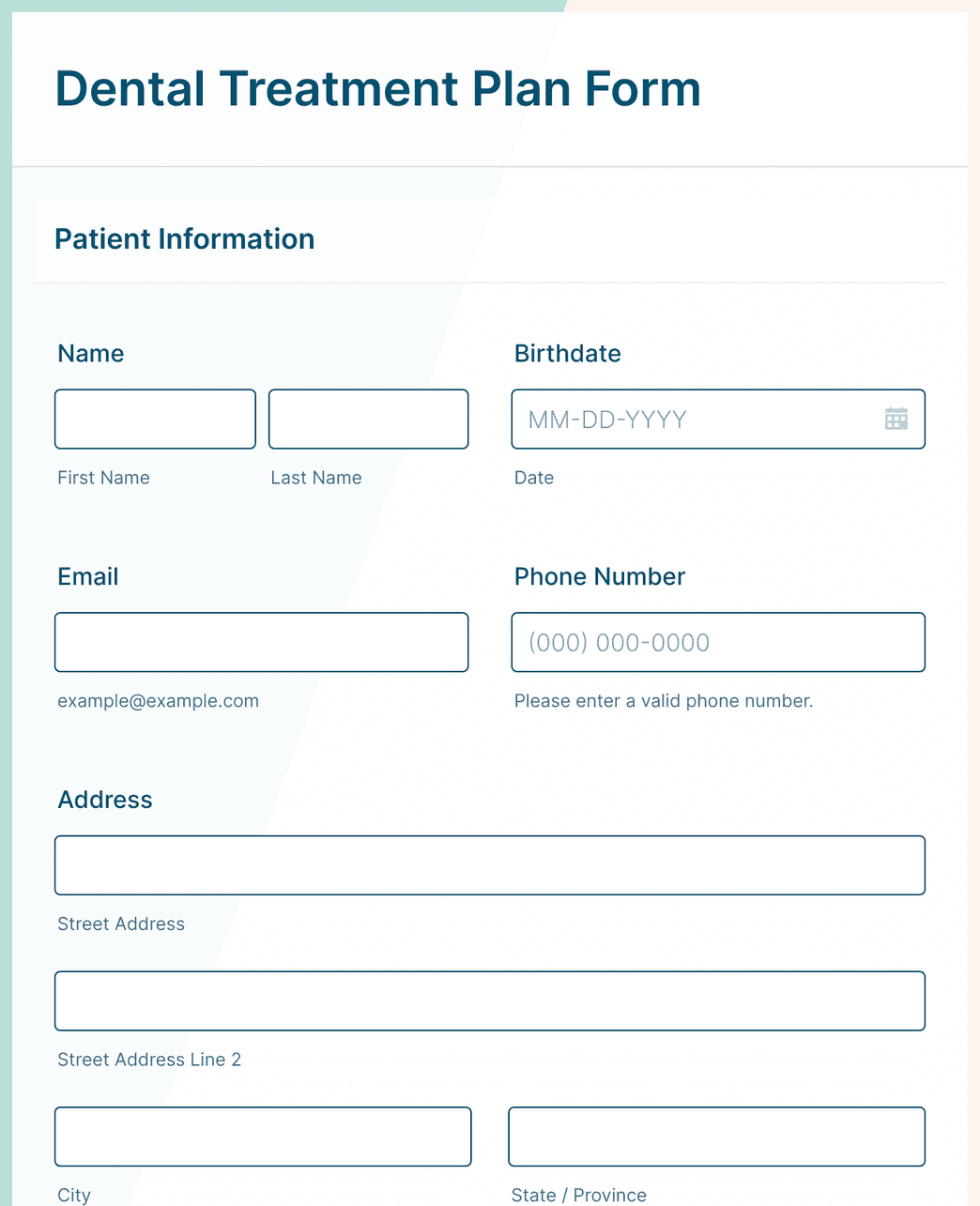The image size is (980, 1206).
Task: Focus the Last Name input box
Action: [x=368, y=419]
